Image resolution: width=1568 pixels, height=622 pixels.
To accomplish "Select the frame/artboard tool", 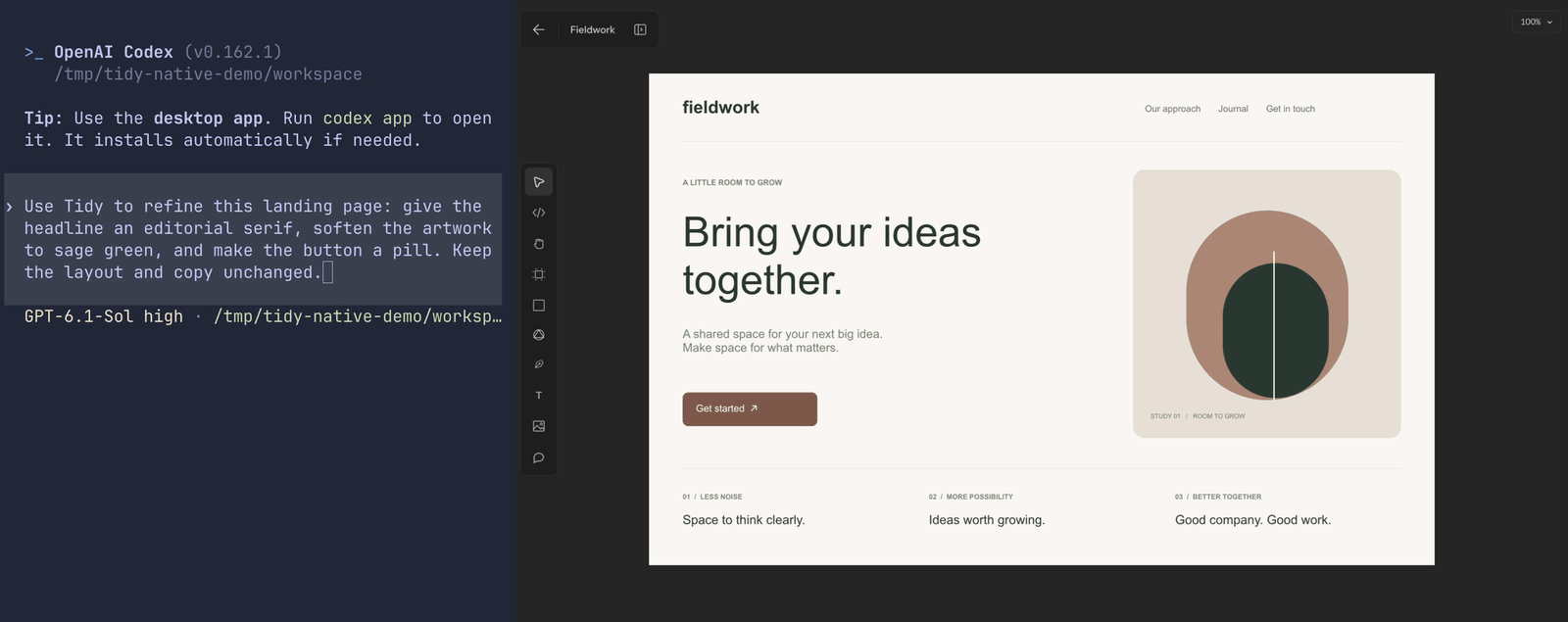I will tap(538, 274).
